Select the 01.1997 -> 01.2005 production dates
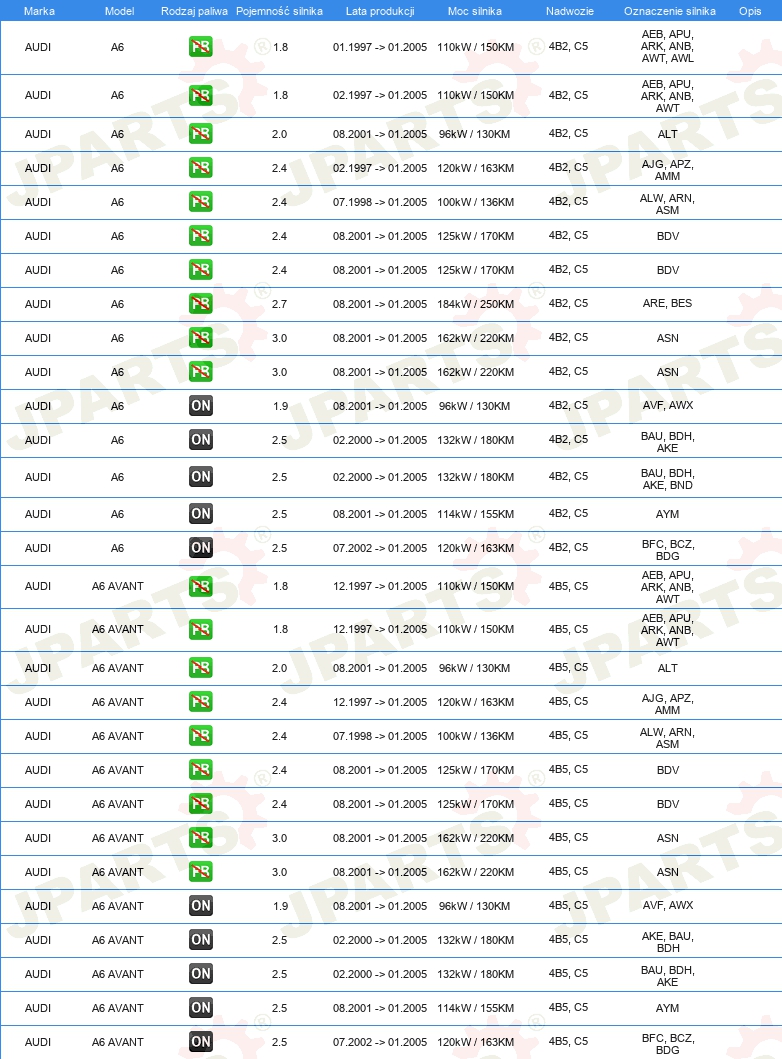The width and height of the screenshot is (782, 1059). pos(380,47)
